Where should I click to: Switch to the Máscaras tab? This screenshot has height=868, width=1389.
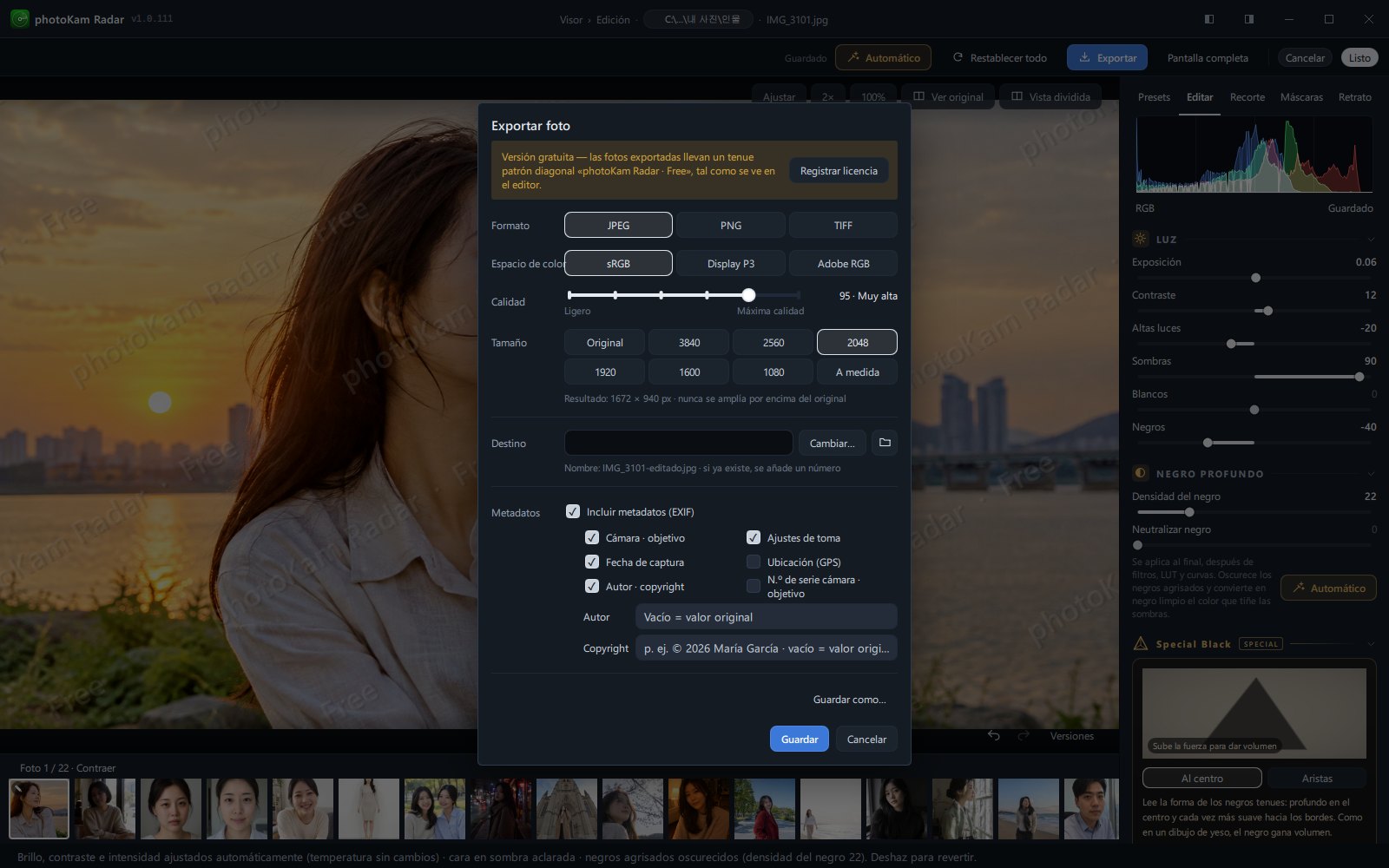(x=1301, y=97)
